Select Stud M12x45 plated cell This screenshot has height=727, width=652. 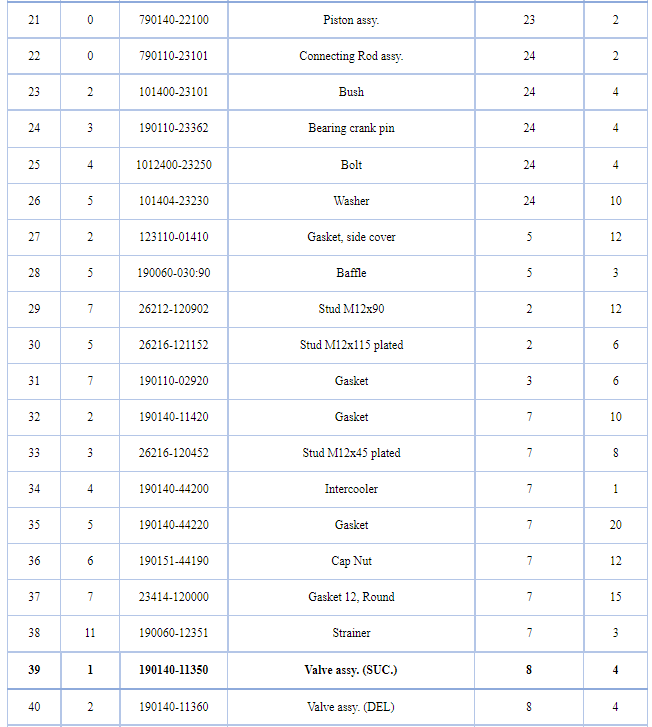tap(351, 453)
